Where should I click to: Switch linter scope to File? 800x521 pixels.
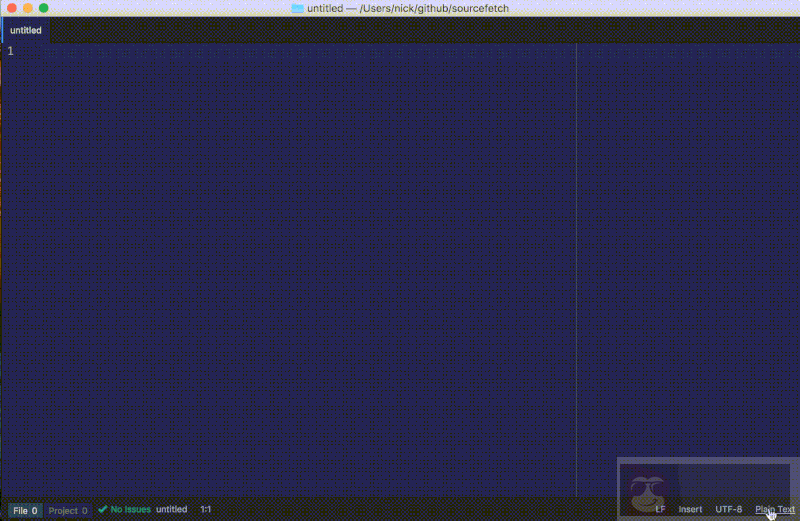pos(25,510)
